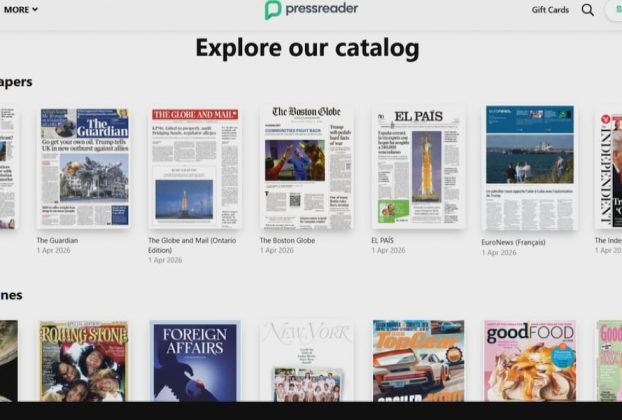The image size is (622, 420).
Task: Expand the MORE dropdown menu
Action: pos(20,10)
